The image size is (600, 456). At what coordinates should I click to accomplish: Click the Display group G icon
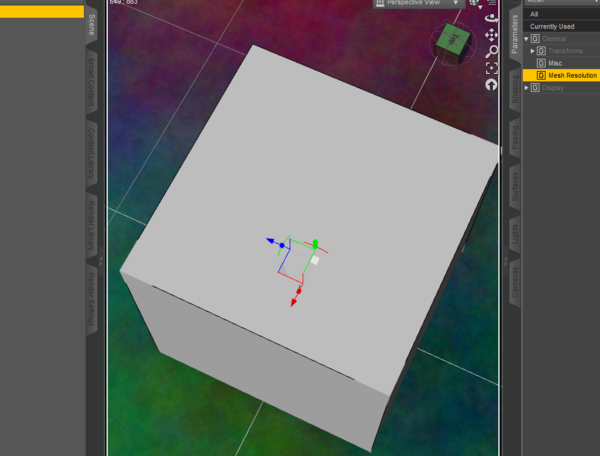pos(535,88)
